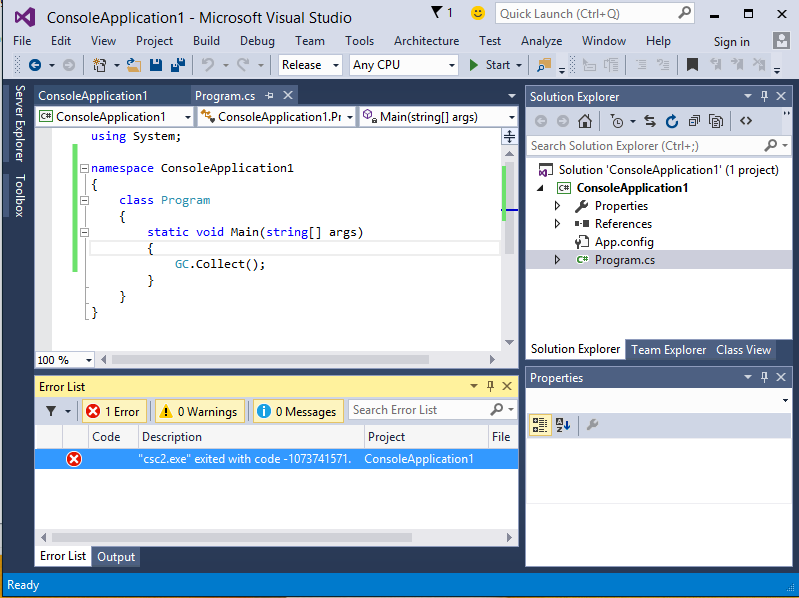Click the split editor handle above scrollbar
The width and height of the screenshot is (799, 598).
[x=509, y=137]
